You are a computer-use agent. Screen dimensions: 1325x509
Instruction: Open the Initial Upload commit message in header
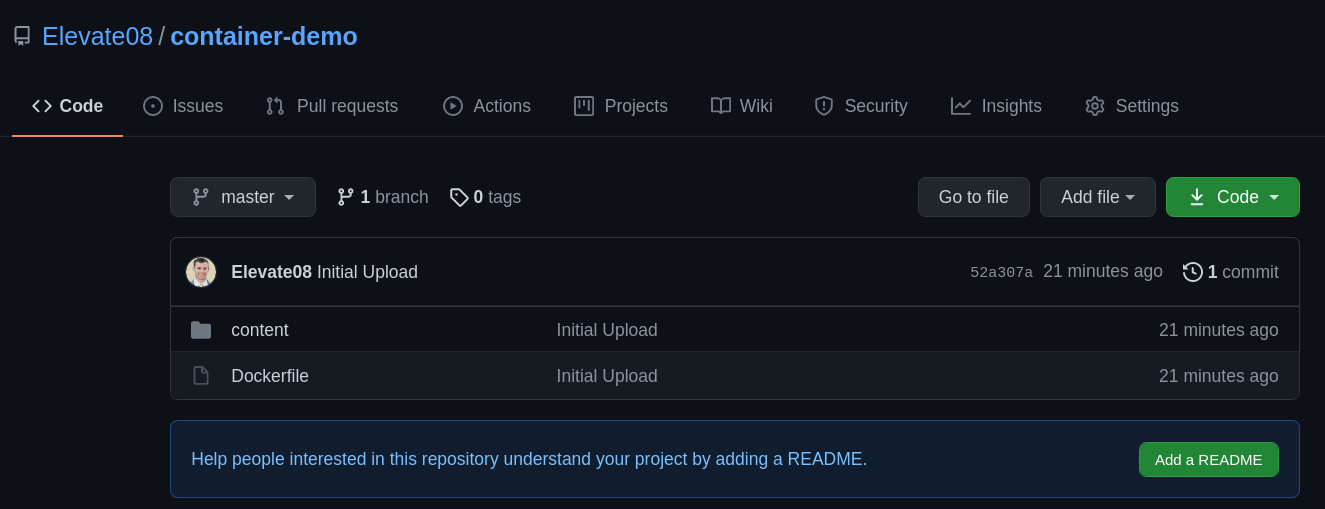pos(367,272)
